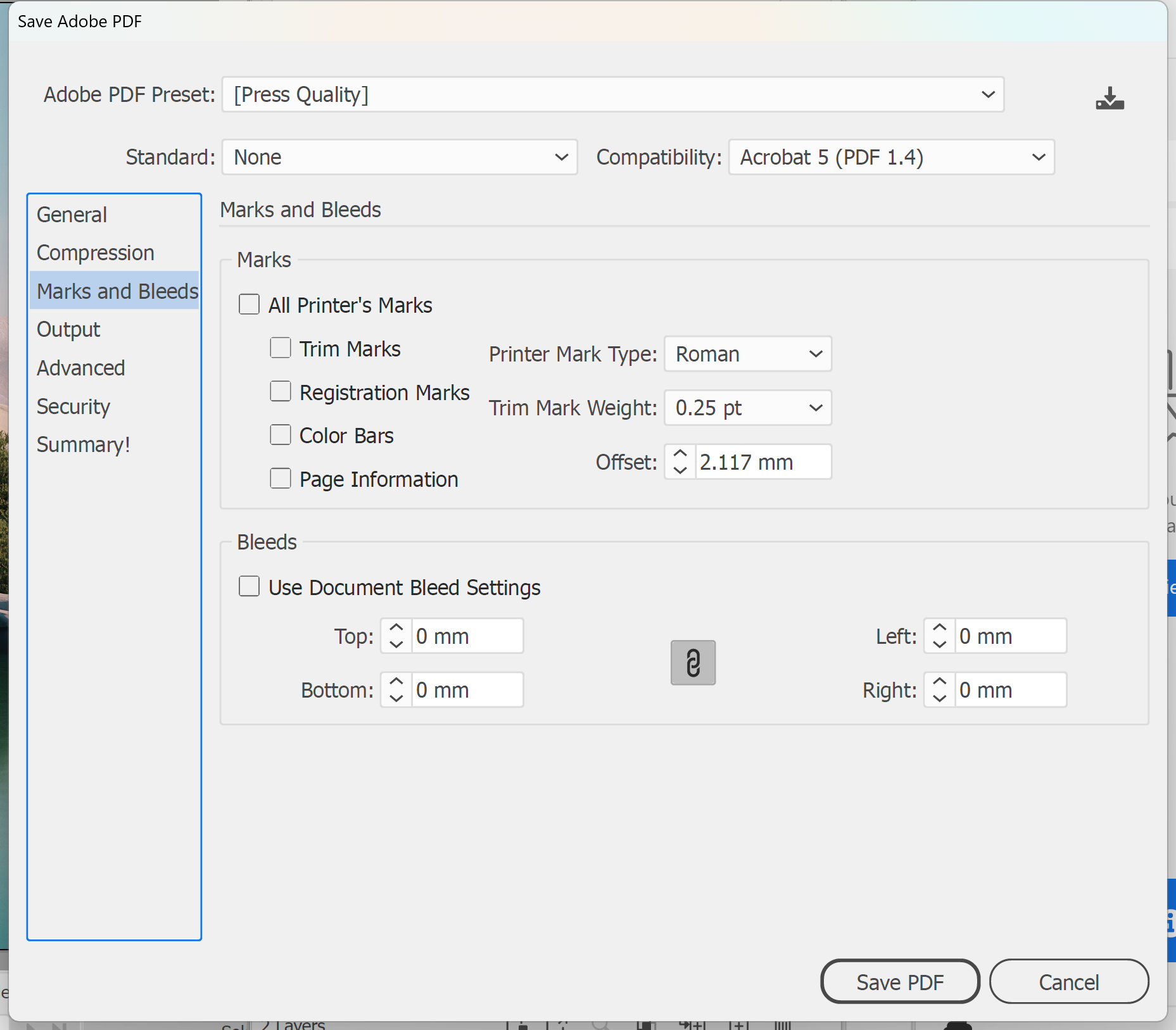The height and width of the screenshot is (1030, 1176).
Task: Check the Page Information box
Action: tap(280, 479)
